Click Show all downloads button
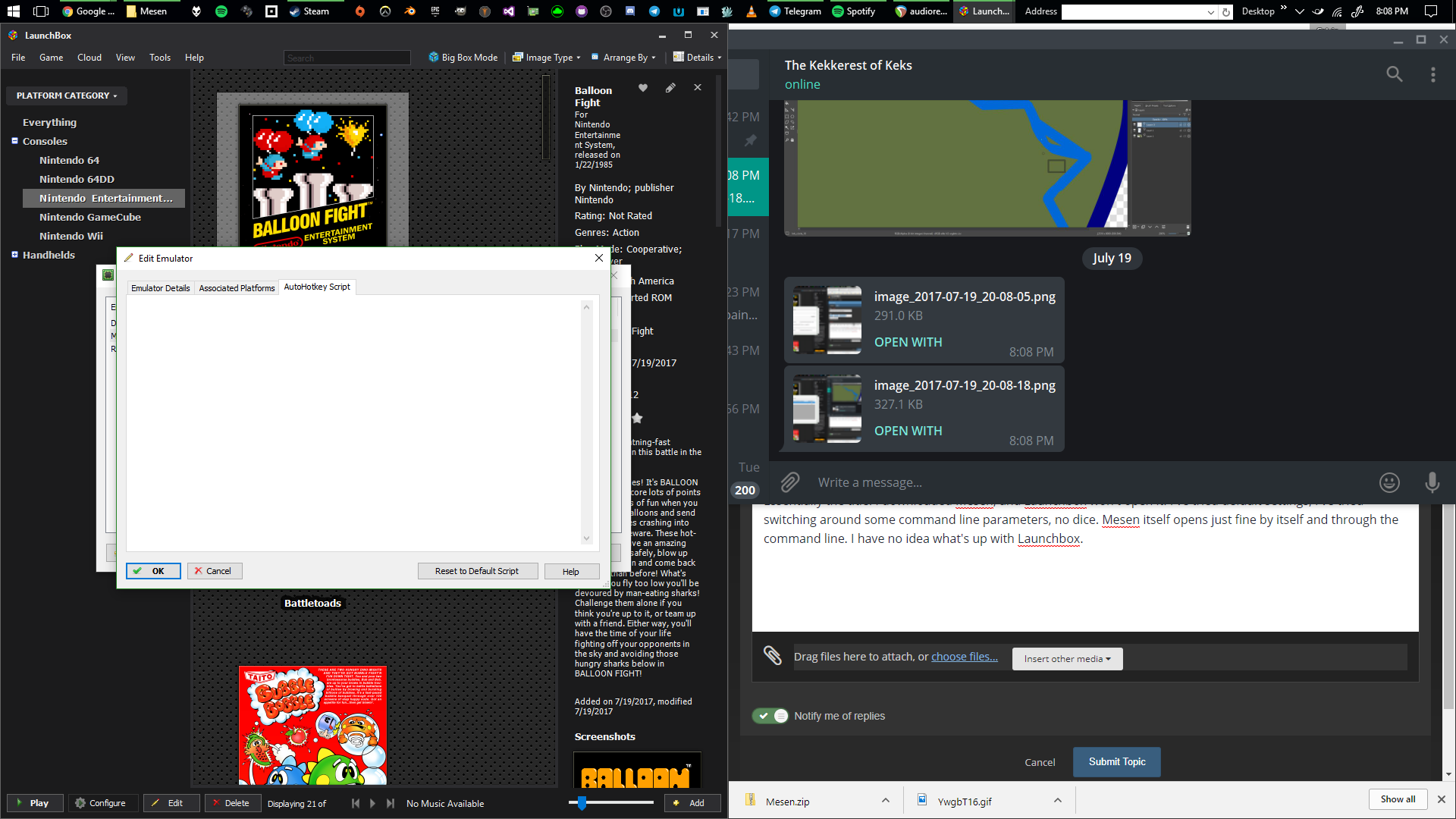This screenshot has width=1456, height=819. [x=1398, y=799]
